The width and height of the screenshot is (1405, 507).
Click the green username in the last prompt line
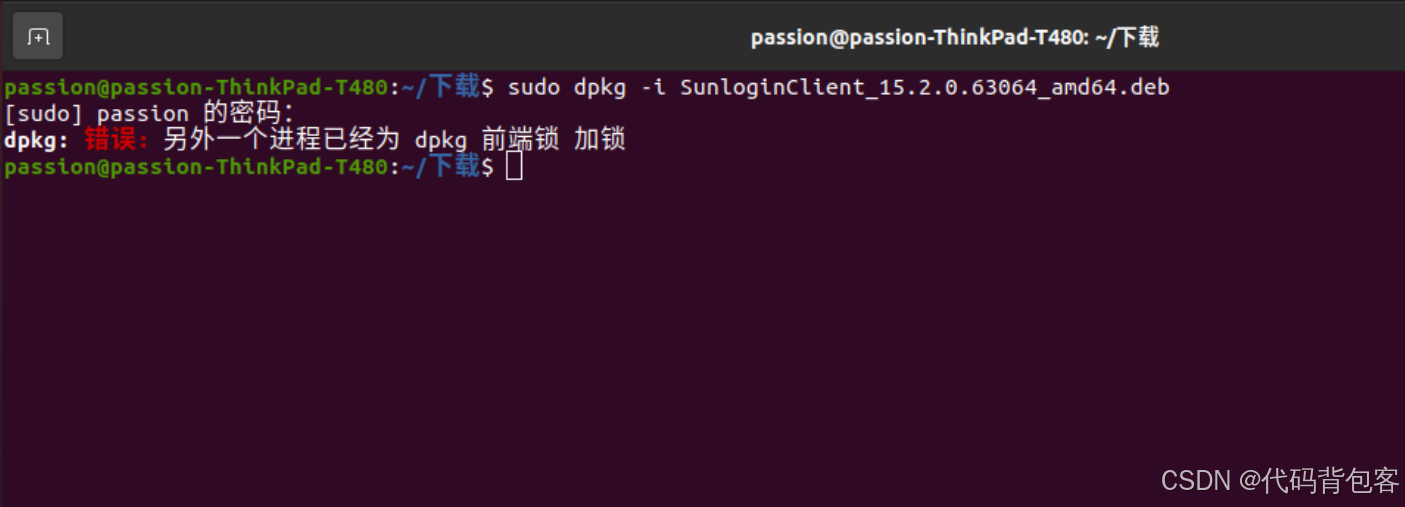click(x=195, y=167)
